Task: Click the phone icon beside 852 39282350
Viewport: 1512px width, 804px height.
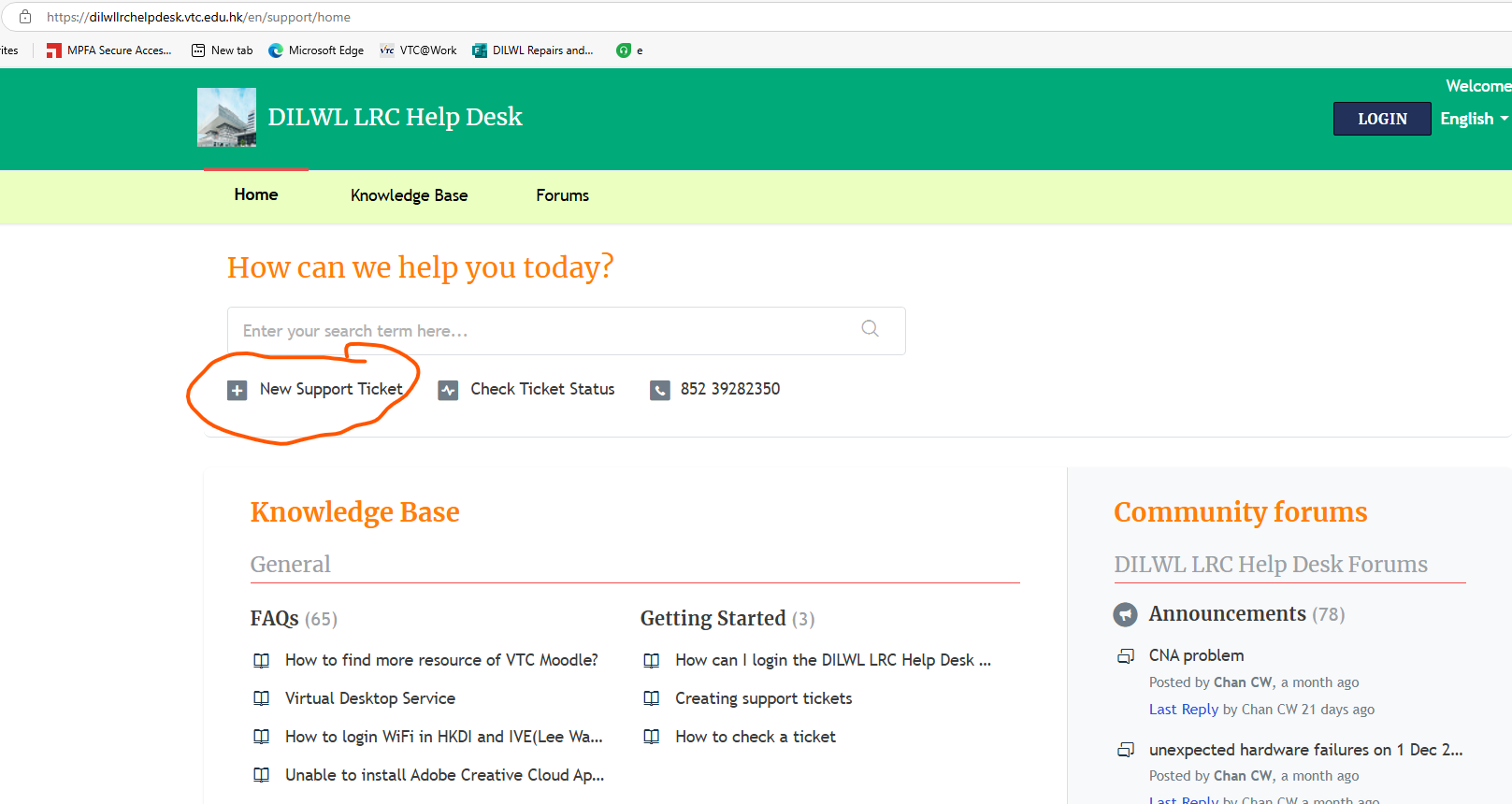Action: coord(660,390)
